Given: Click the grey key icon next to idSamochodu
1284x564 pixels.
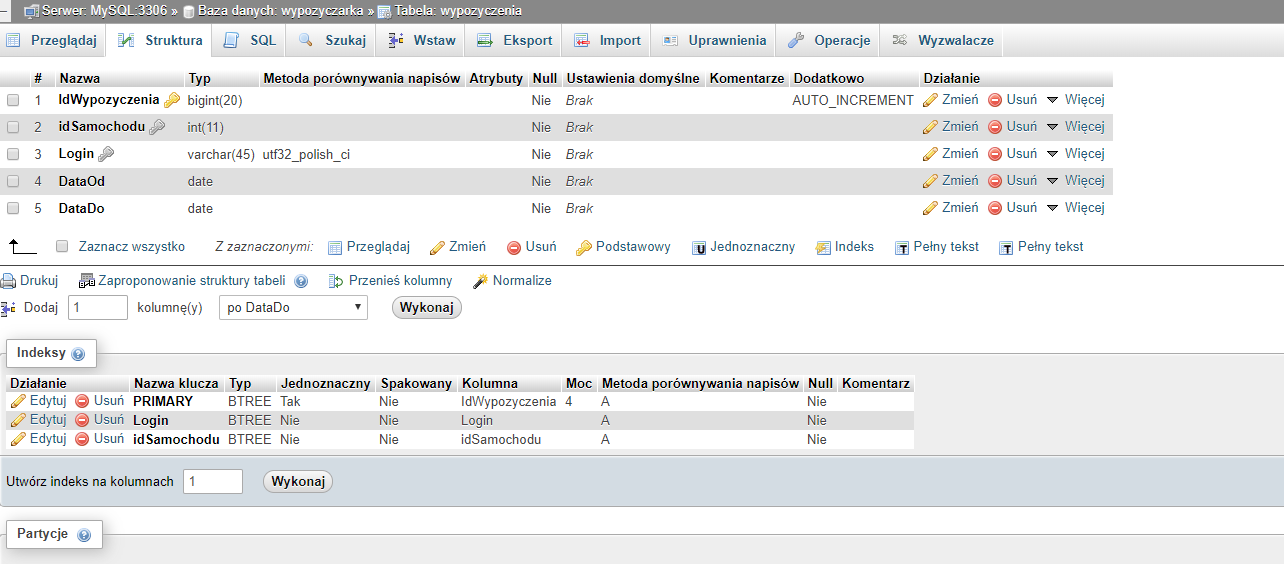Looking at the screenshot, I should [x=157, y=127].
